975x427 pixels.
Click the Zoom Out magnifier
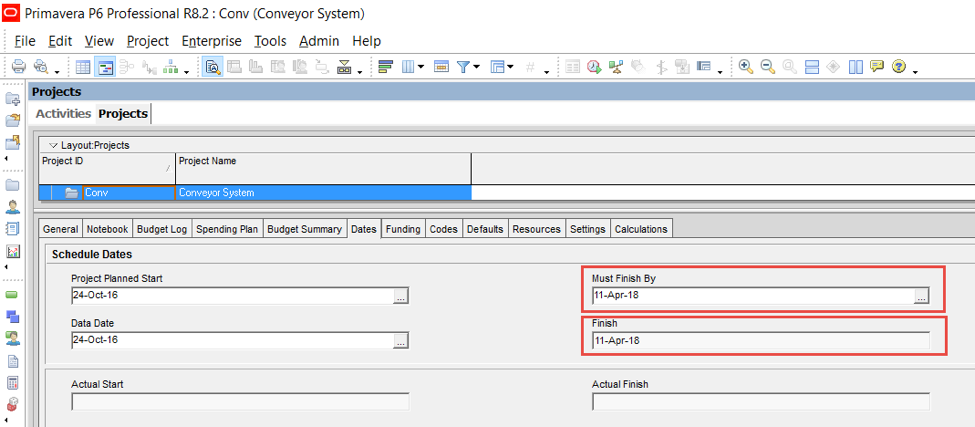tap(767, 67)
